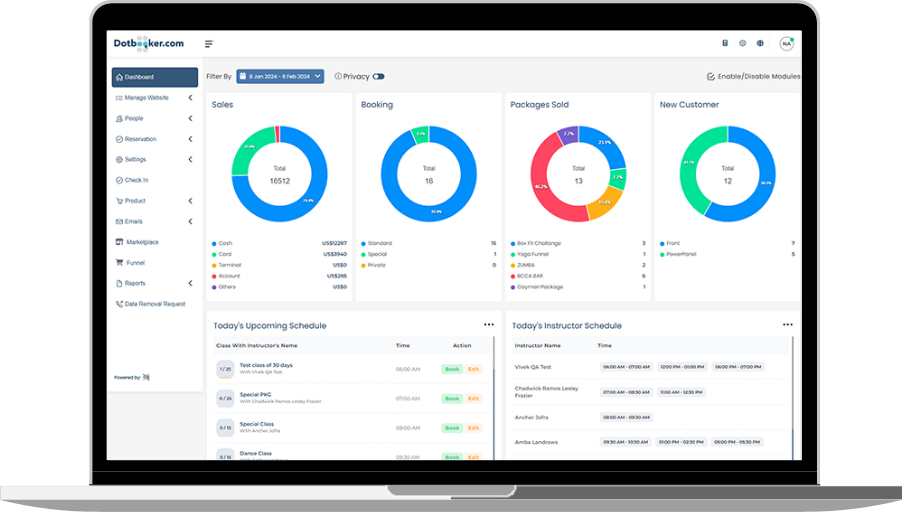Screen dimensions: 902x512
Task: Toggle the Privacy switch
Action: [x=378, y=76]
